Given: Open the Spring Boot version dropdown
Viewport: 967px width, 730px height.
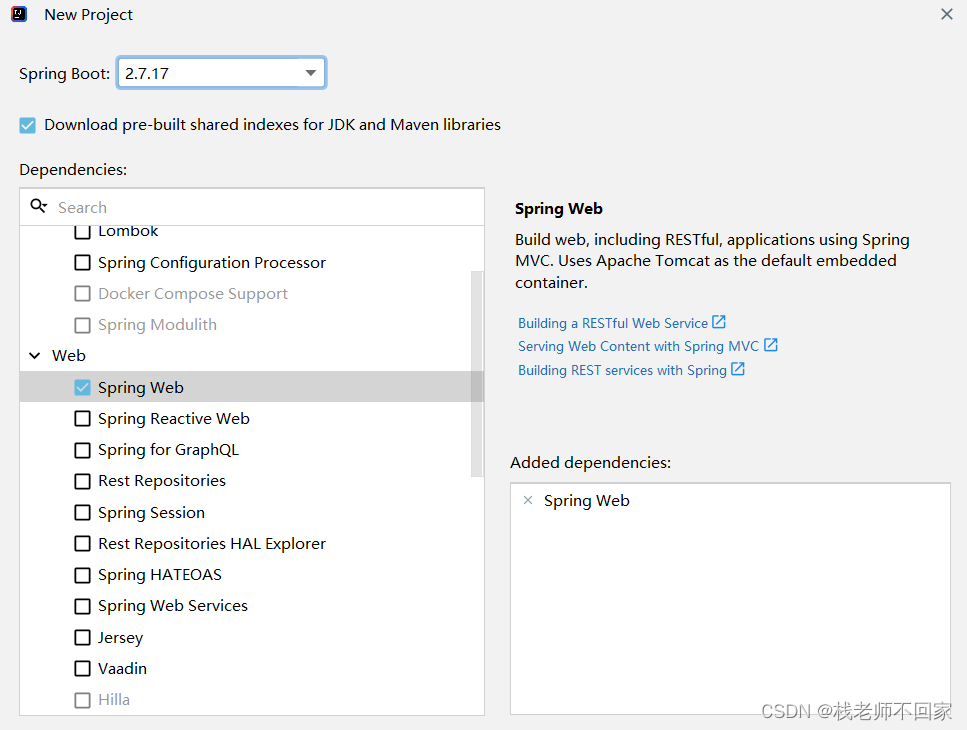Looking at the screenshot, I should (221, 73).
